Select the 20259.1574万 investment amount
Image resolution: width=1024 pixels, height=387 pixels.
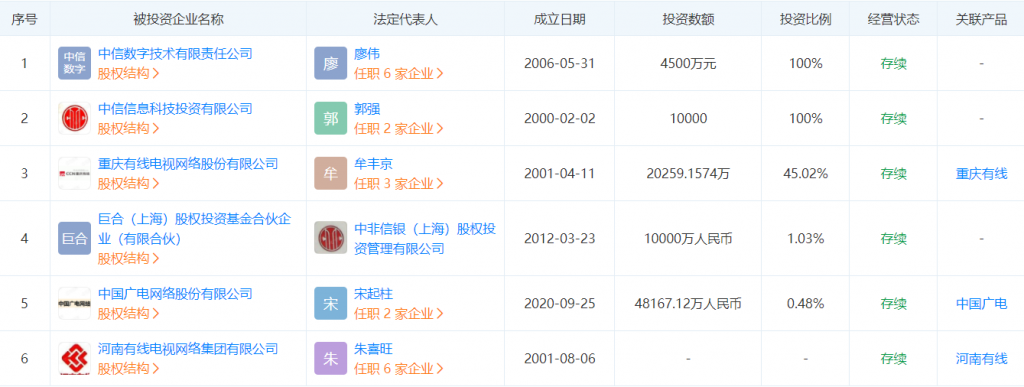tap(688, 174)
